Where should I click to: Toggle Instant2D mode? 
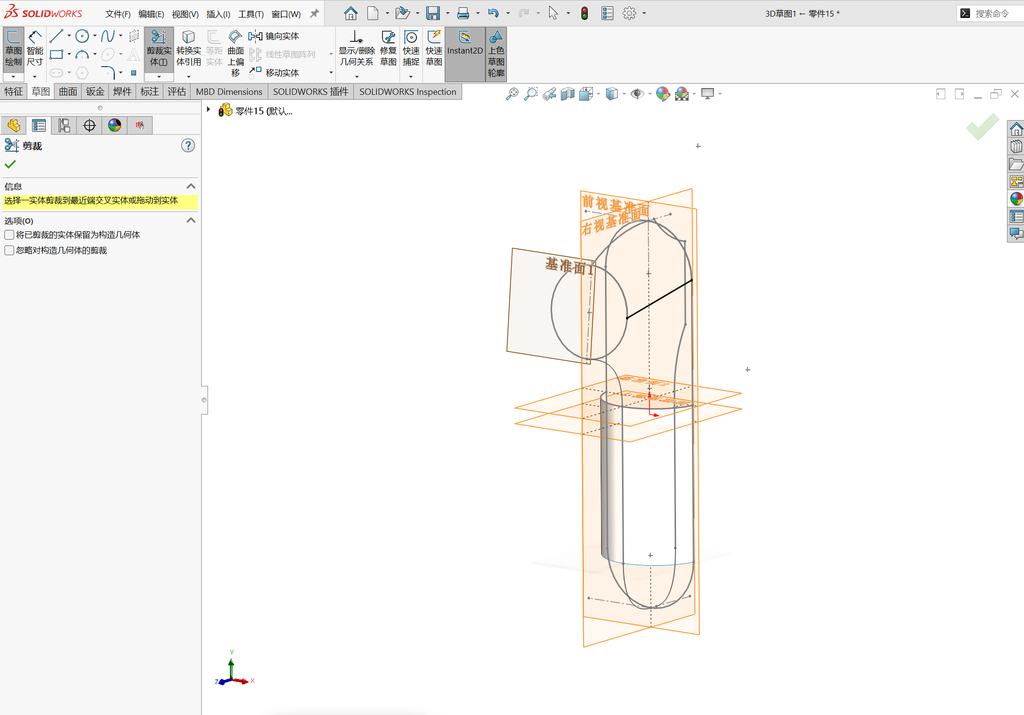(x=464, y=54)
